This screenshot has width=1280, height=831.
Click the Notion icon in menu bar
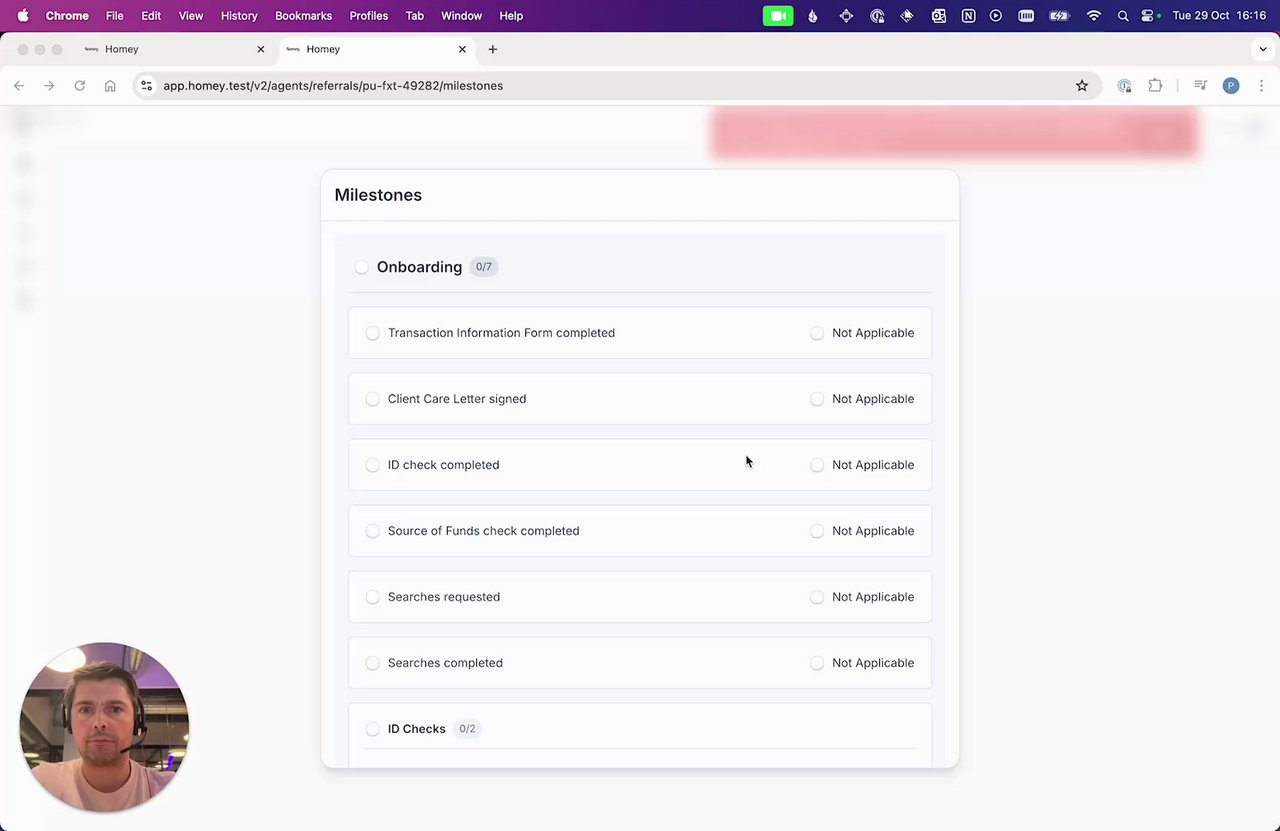tap(968, 16)
